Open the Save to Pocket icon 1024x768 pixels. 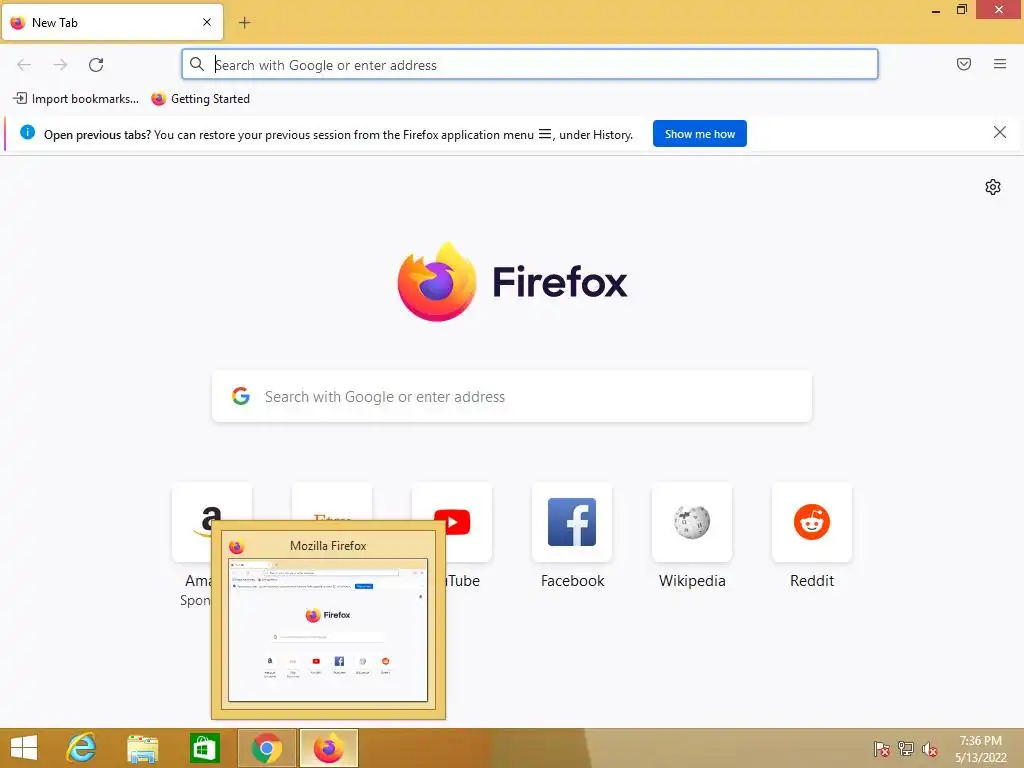[x=964, y=64]
